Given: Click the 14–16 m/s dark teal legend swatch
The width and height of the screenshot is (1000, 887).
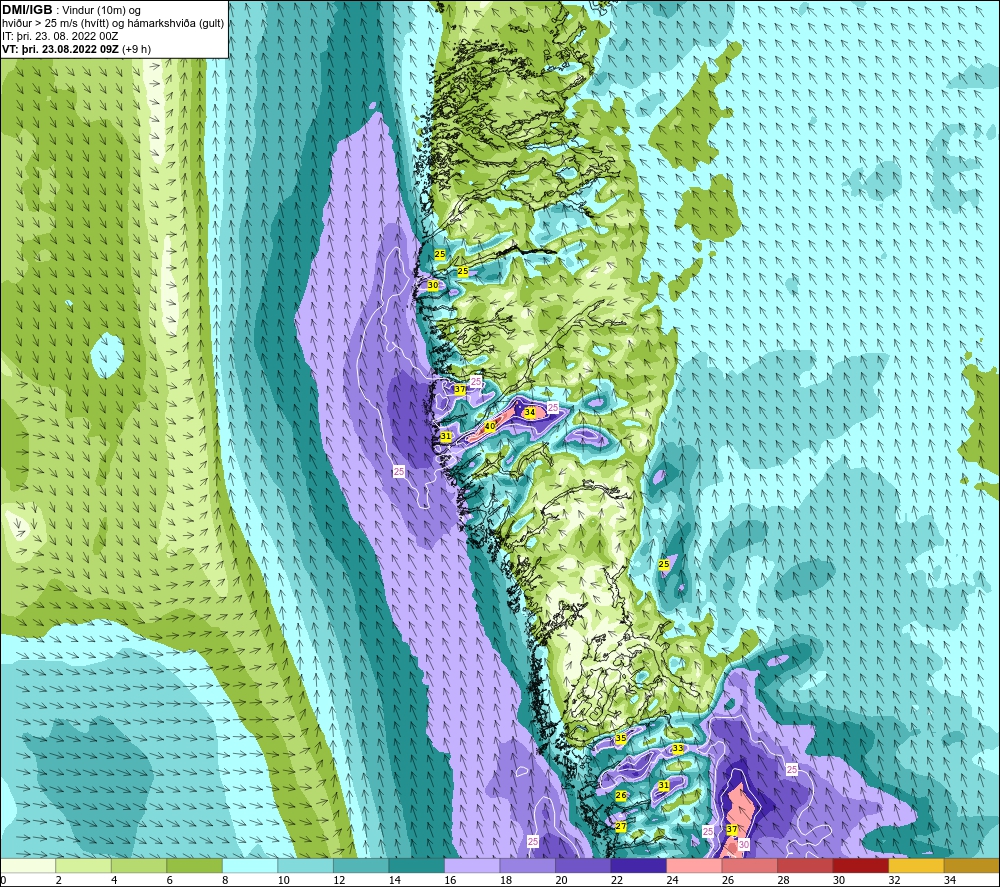Looking at the screenshot, I should (416, 866).
